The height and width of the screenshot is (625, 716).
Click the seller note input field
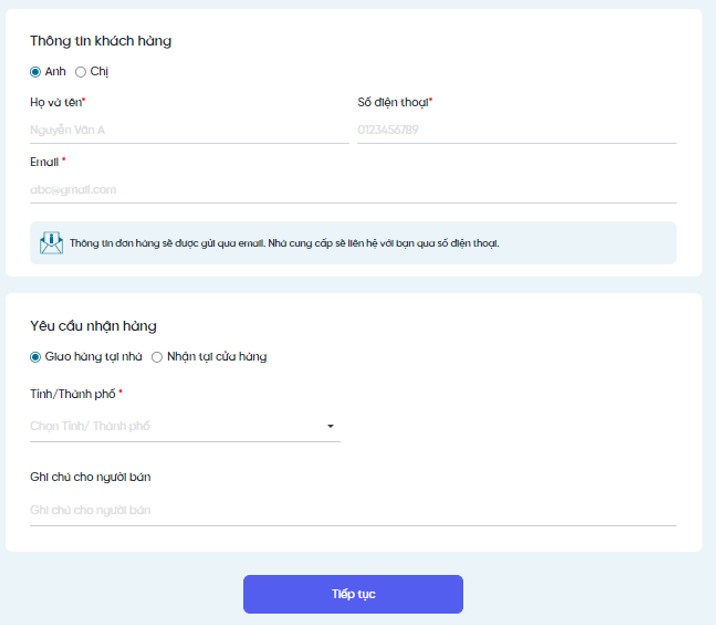tap(352, 510)
